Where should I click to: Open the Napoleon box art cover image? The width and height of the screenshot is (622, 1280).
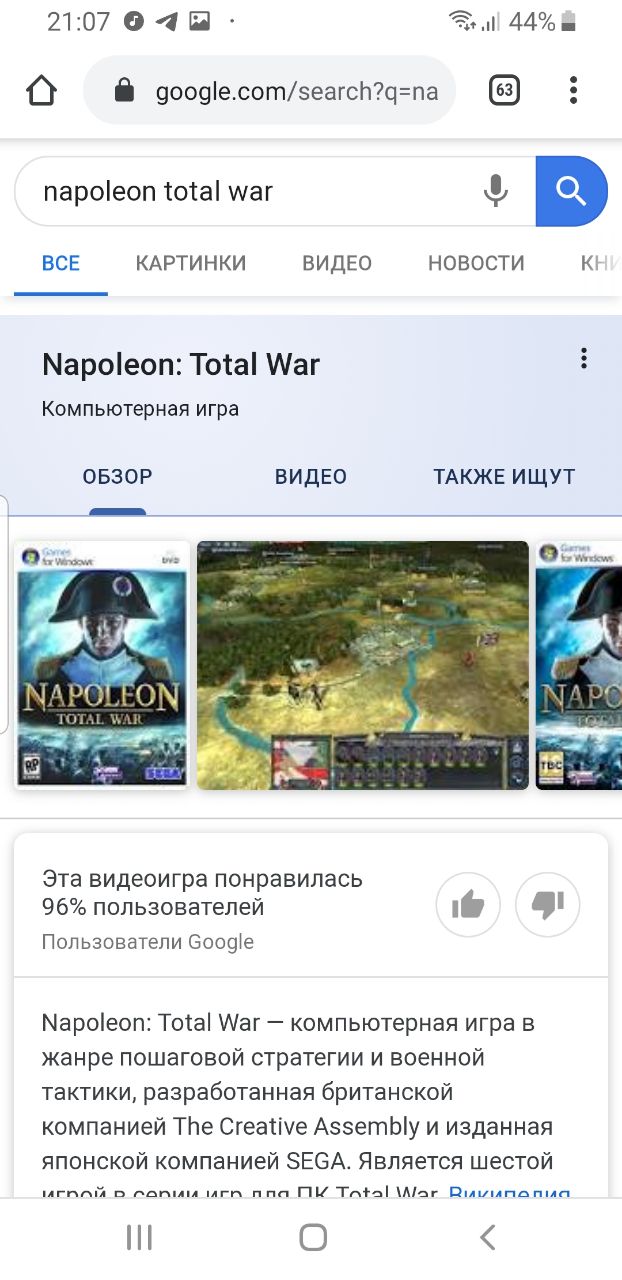click(102, 665)
